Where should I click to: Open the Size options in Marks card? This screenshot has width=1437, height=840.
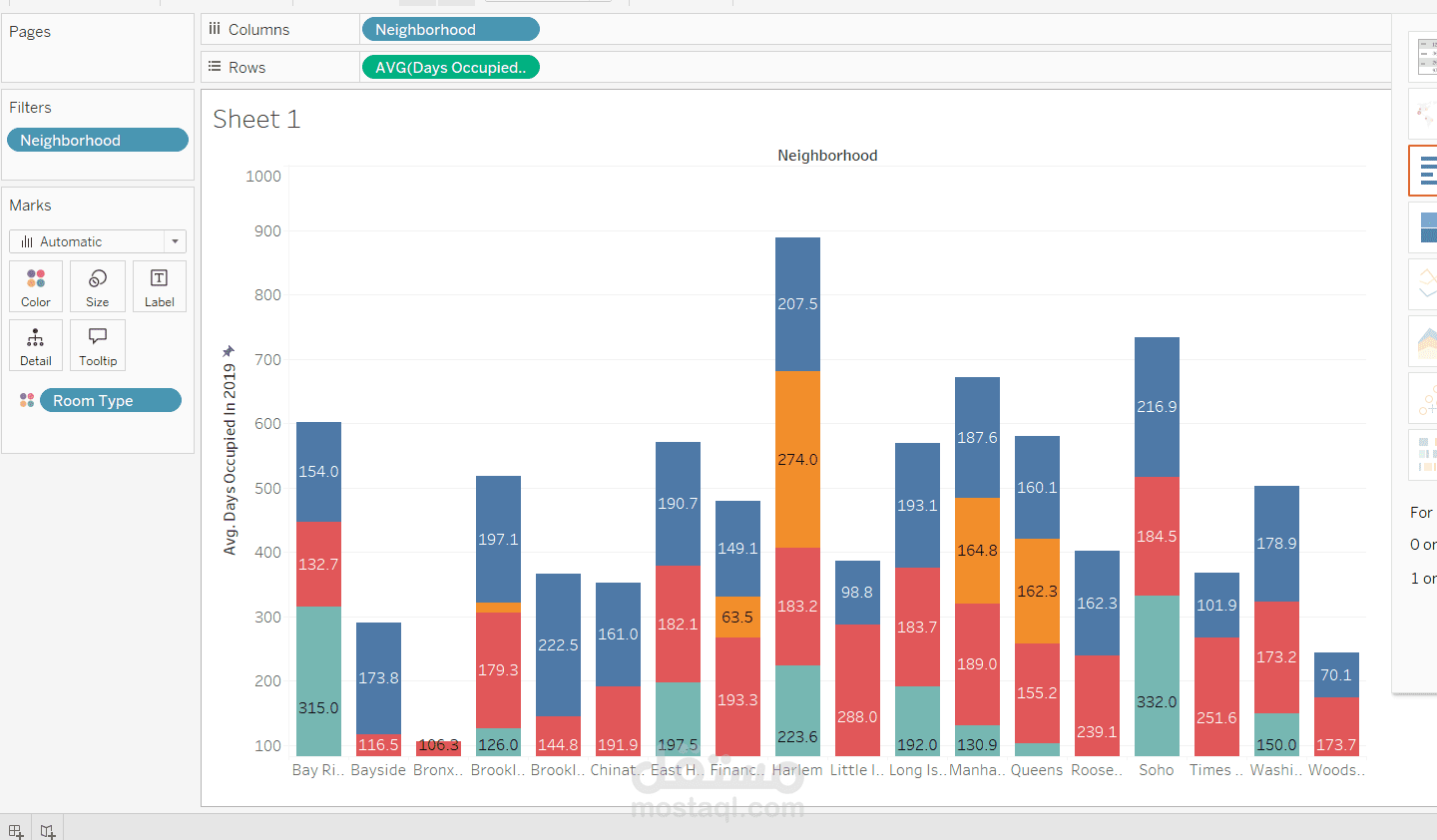click(98, 286)
